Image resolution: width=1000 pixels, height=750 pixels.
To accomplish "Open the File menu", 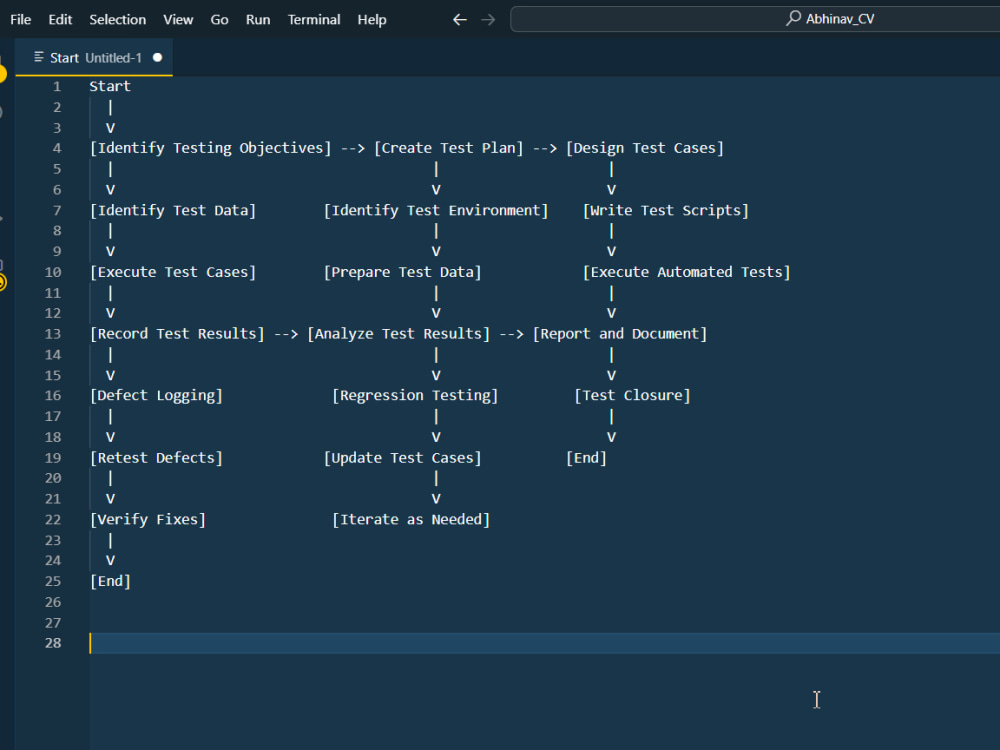I will tap(20, 20).
